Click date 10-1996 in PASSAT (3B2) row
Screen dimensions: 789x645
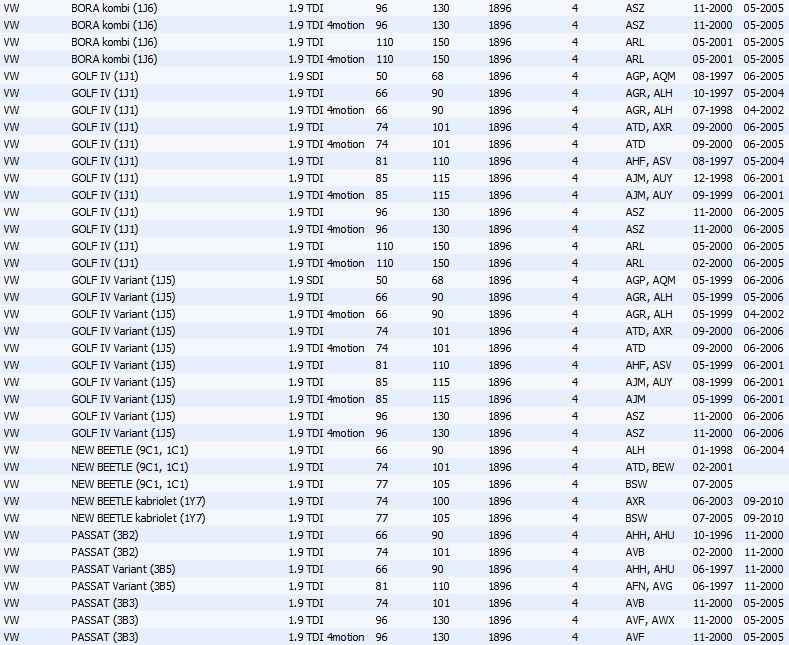tap(712, 535)
